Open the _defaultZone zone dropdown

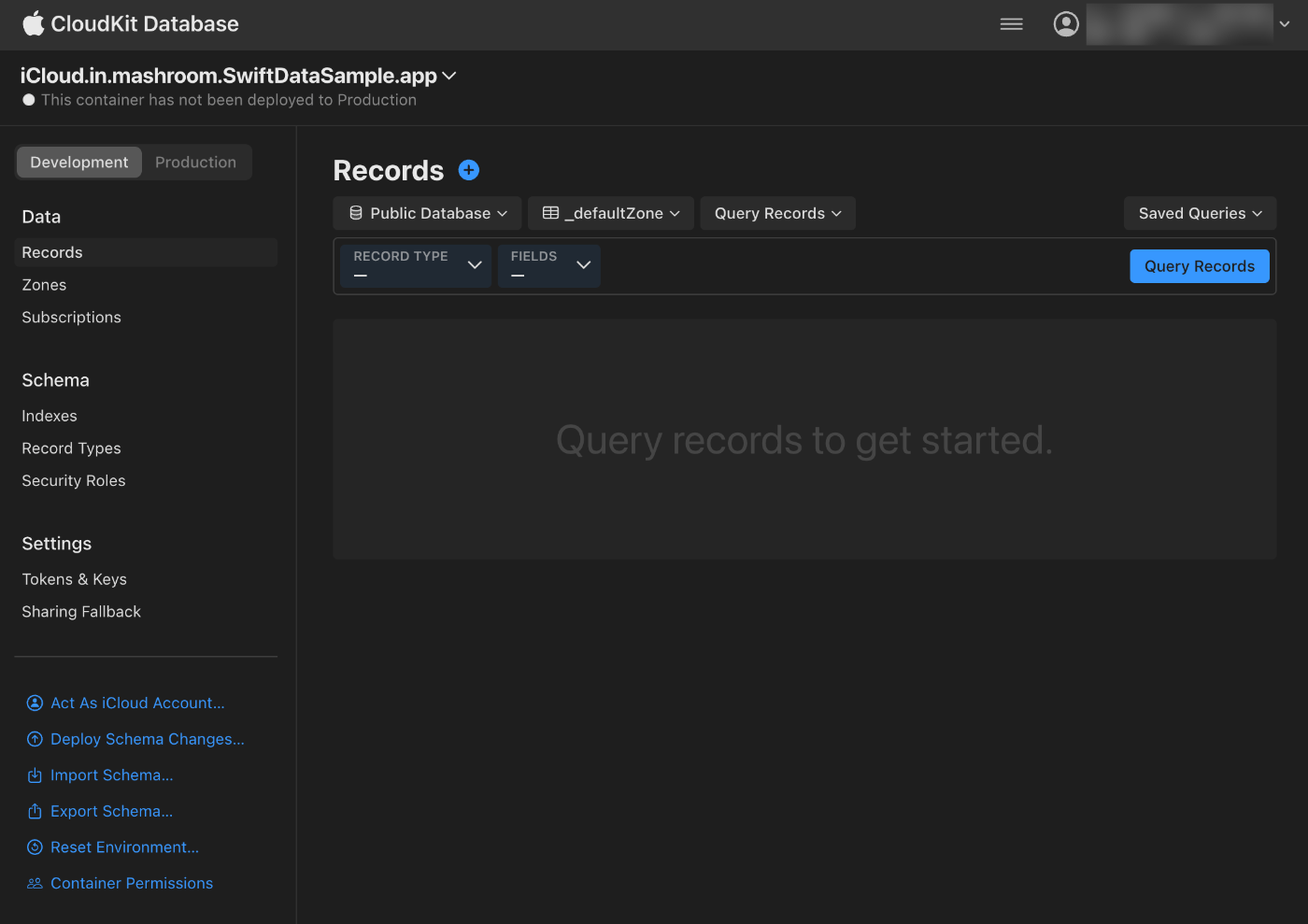point(611,213)
